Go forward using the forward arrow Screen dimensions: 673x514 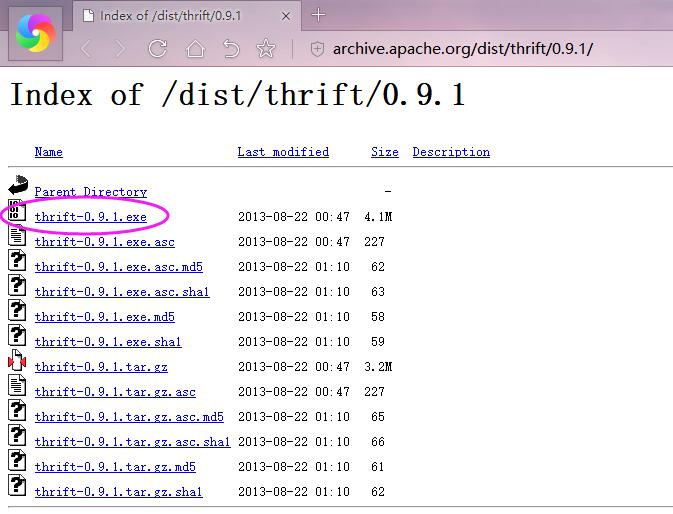(121, 49)
